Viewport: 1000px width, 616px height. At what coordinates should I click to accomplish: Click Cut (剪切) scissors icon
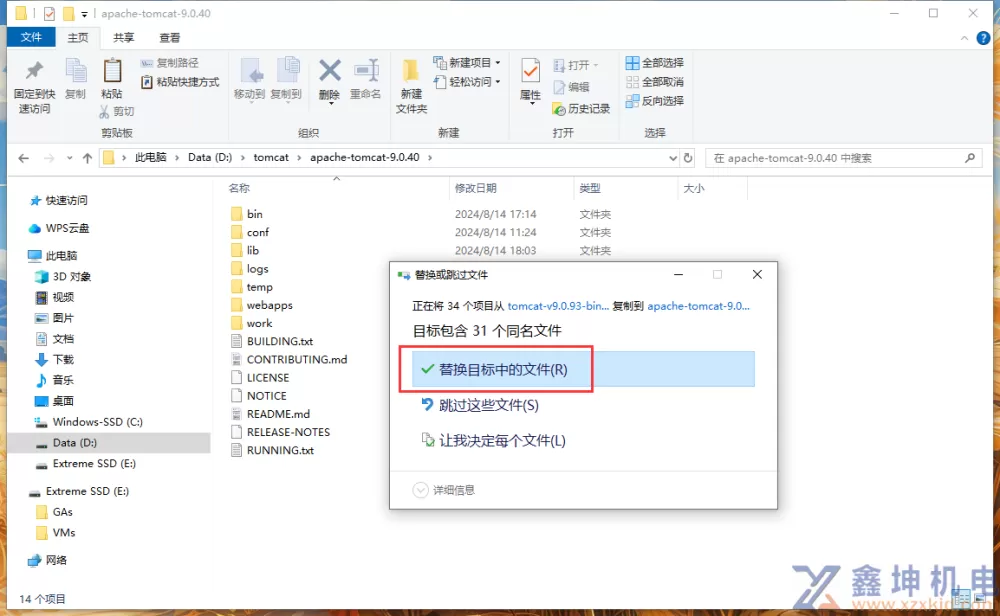[117, 112]
